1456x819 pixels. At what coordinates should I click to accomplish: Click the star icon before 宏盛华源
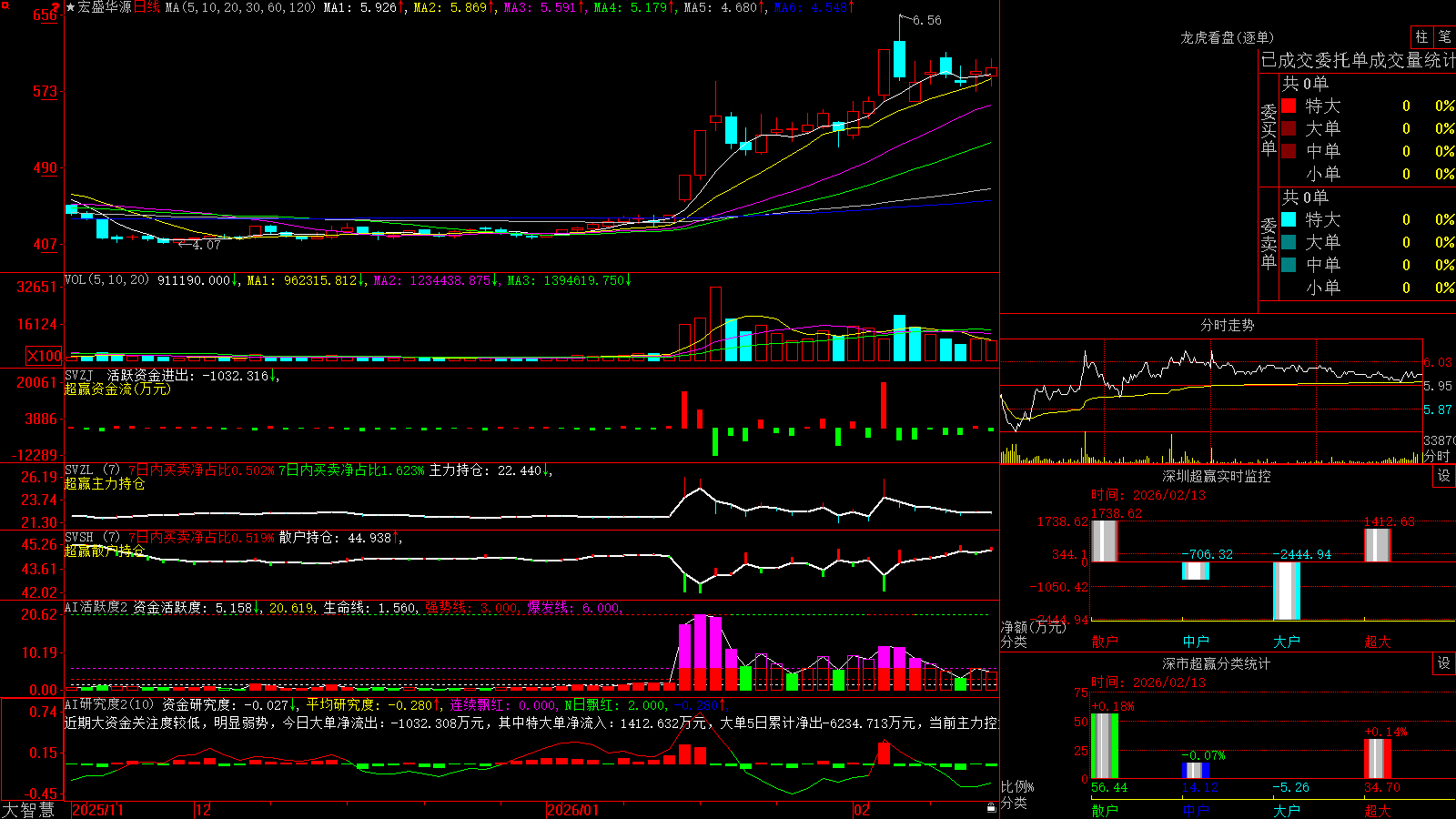point(71,7)
